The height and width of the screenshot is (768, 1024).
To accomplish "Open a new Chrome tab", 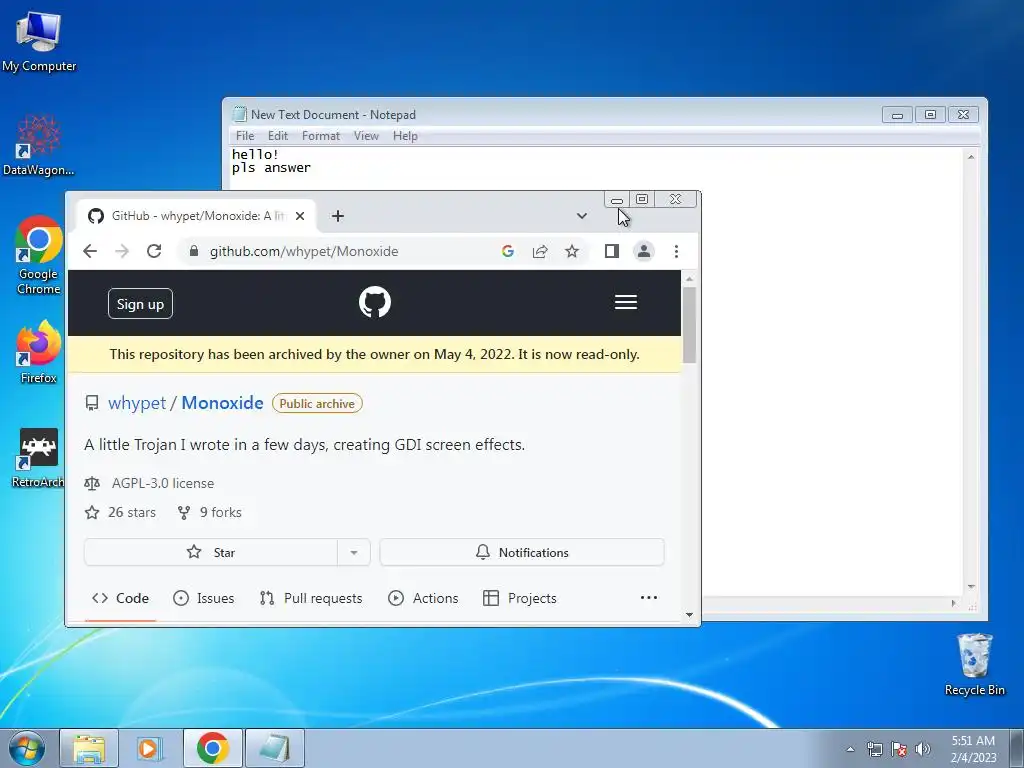I will pyautogui.click(x=338, y=216).
